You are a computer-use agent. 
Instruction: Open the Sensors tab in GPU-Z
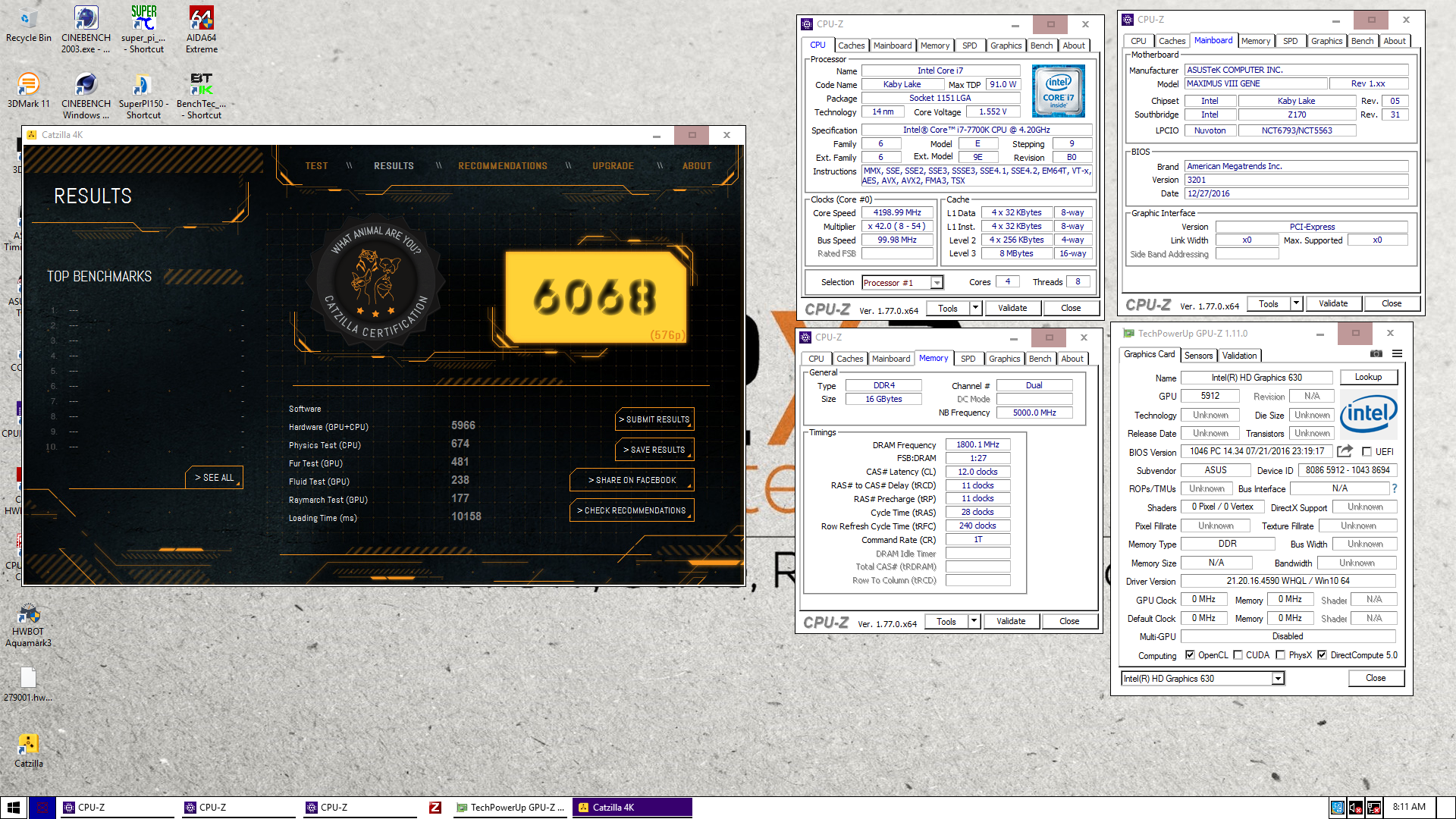1198,355
